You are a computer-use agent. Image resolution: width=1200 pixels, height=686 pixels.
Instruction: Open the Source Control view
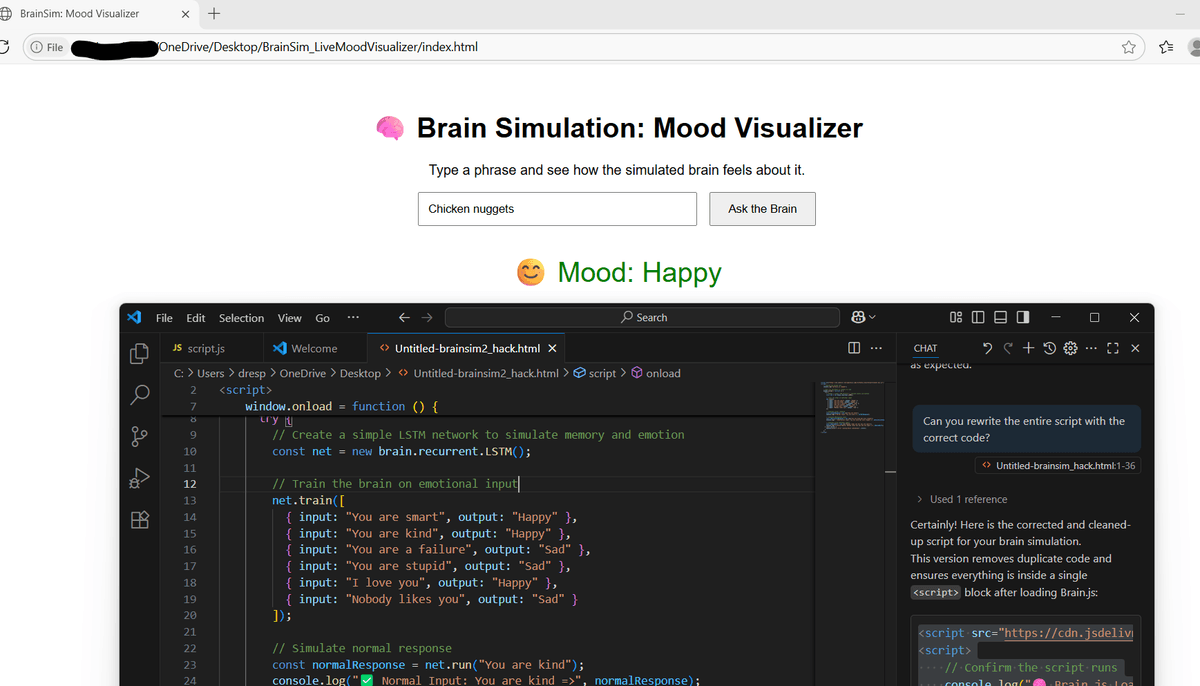point(140,436)
